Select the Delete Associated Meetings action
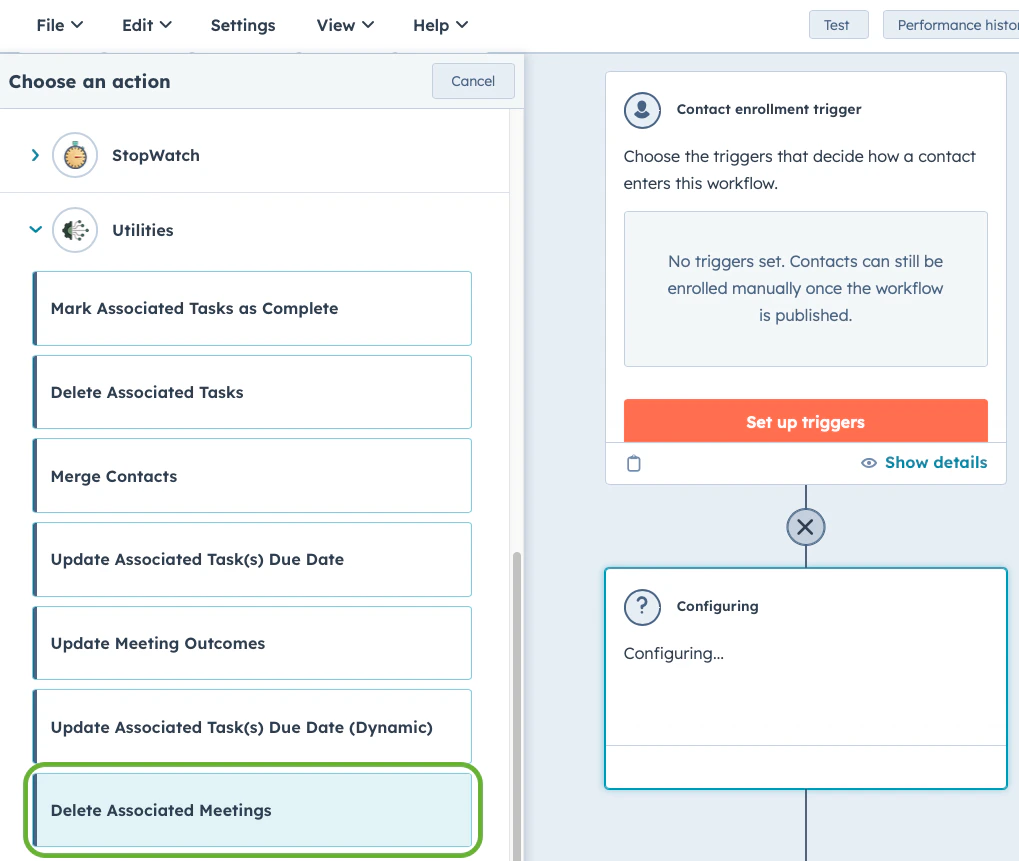 252,811
